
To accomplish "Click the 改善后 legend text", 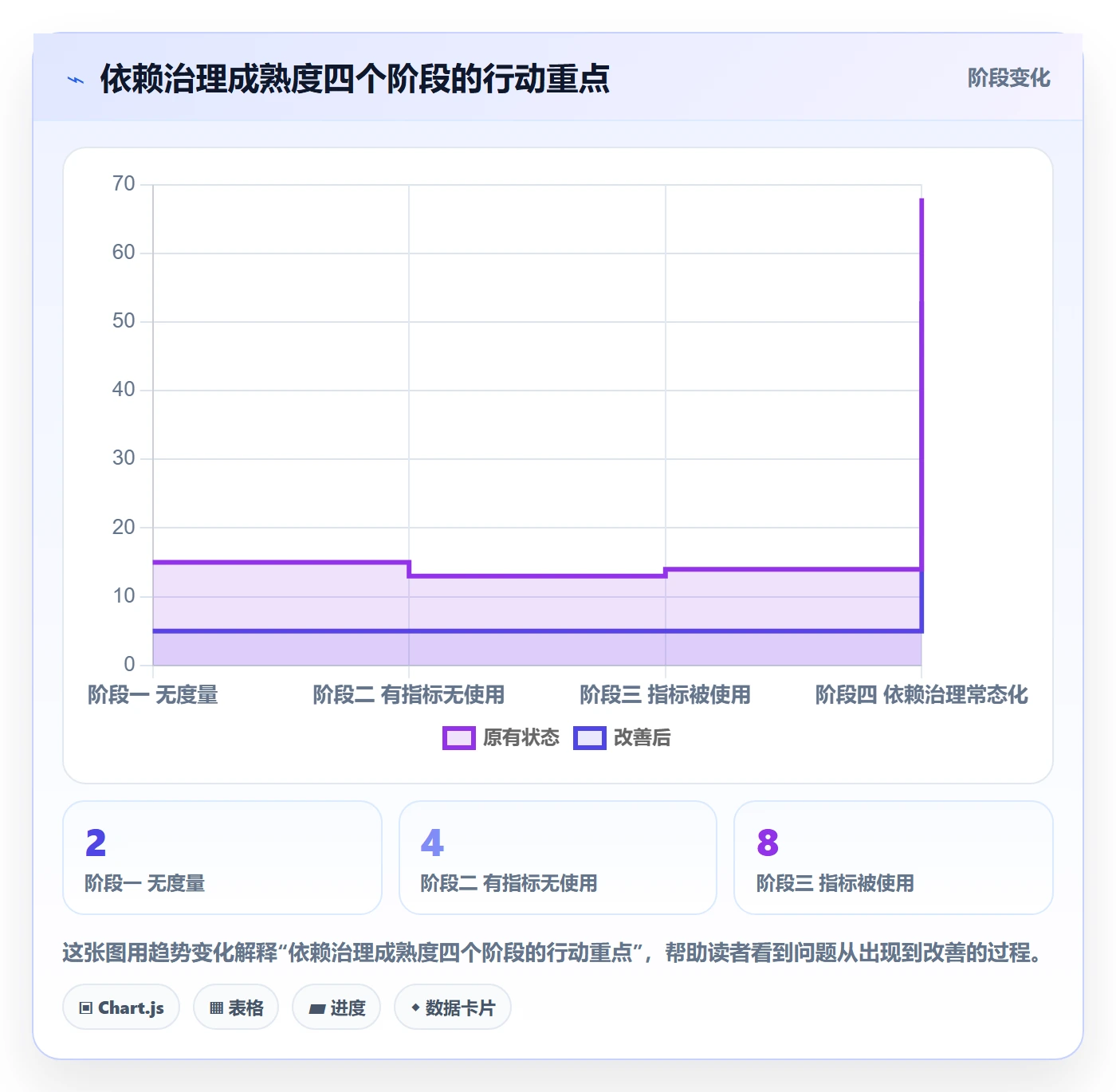I will pyautogui.click(x=642, y=738).
